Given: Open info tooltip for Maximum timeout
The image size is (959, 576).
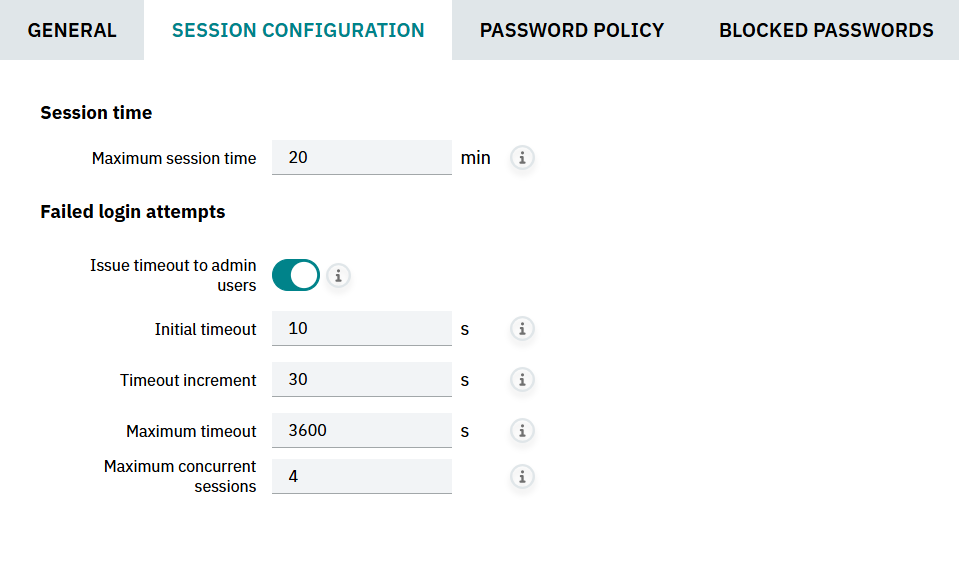Looking at the screenshot, I should (522, 431).
